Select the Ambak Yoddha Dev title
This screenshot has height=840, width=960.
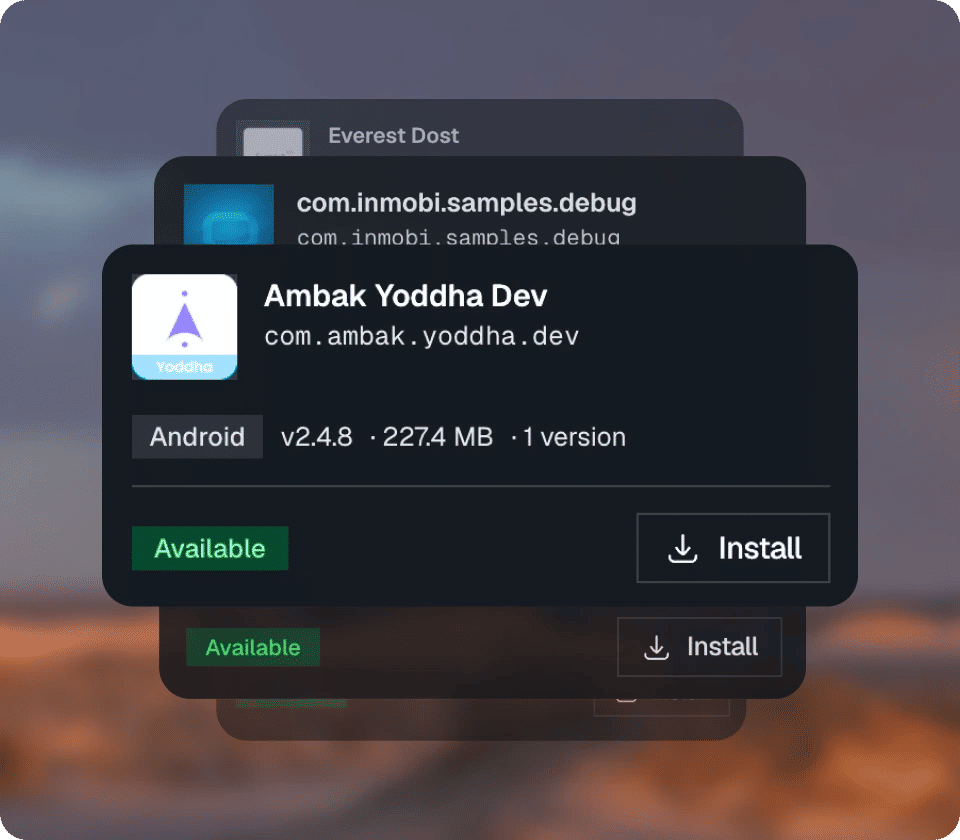[405, 296]
